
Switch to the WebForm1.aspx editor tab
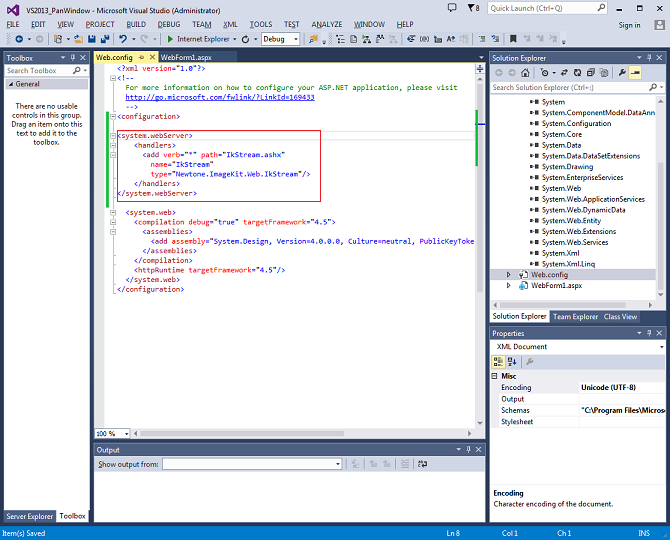(186, 57)
